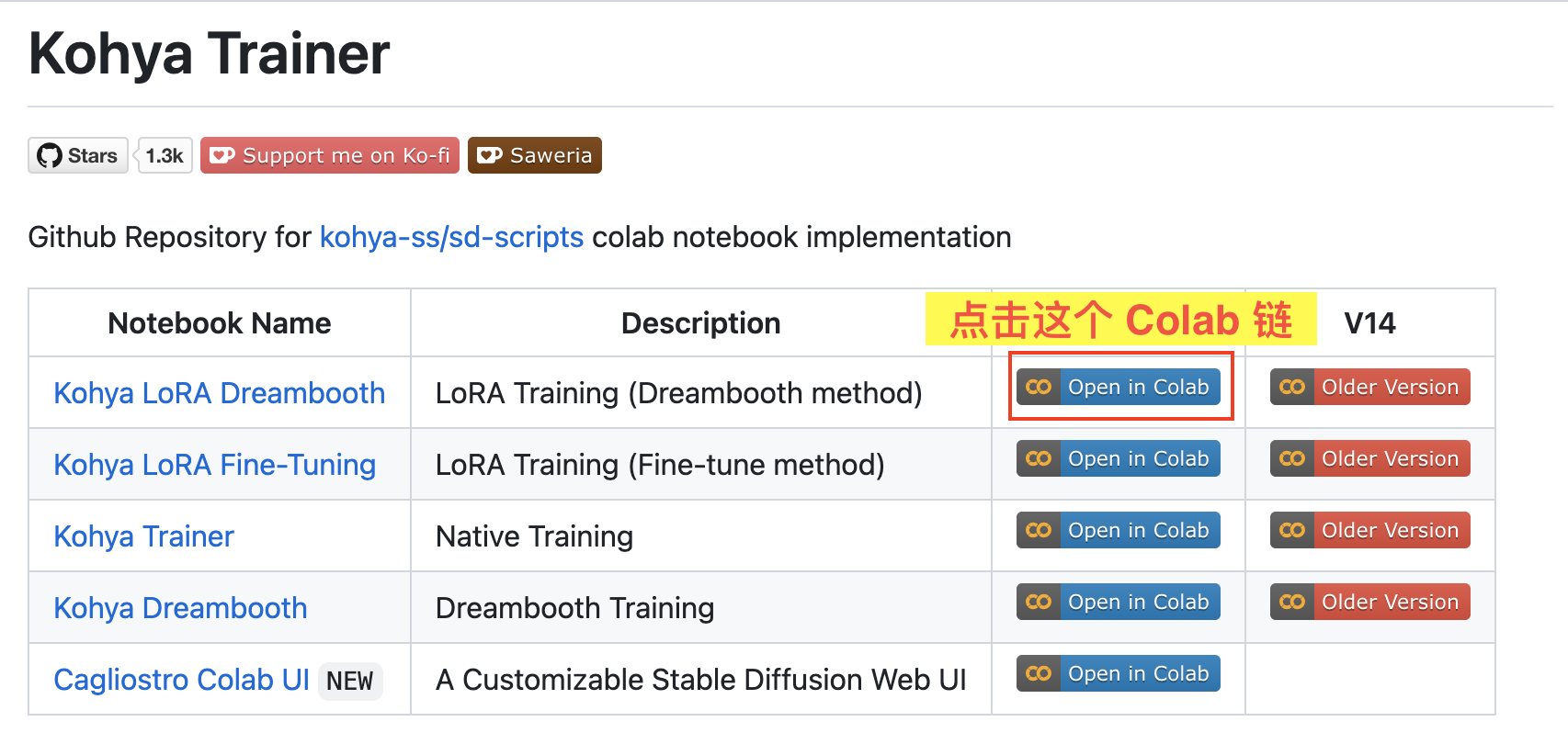
Task: Open the Support me on Ko-fi badge
Action: point(330,156)
